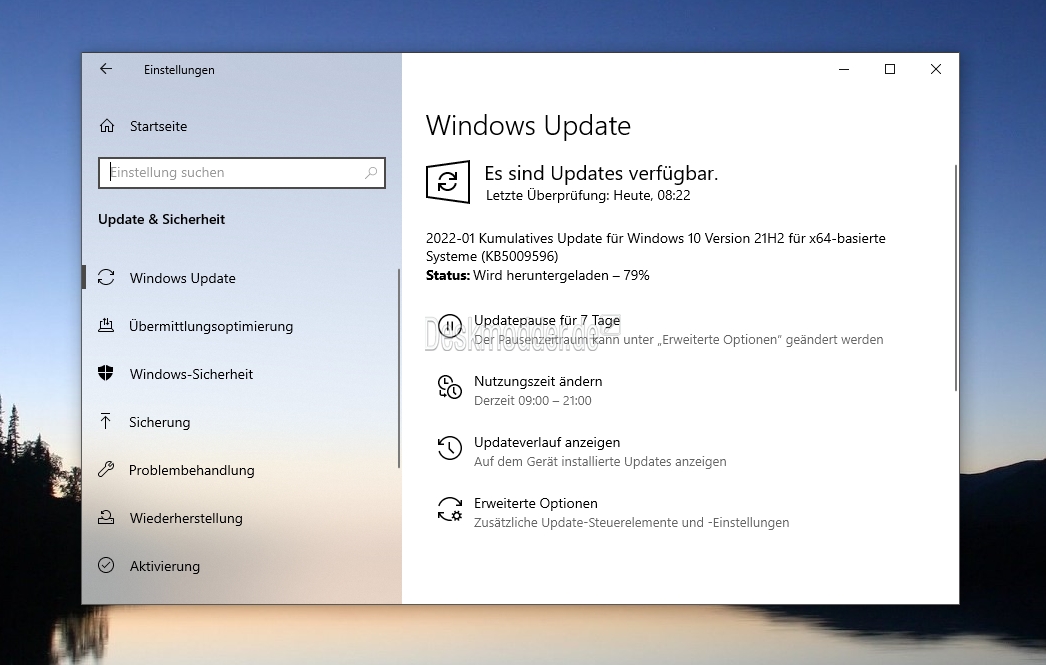Click the Windows Update sync arrows icon
This screenshot has height=665, width=1046.
click(106, 277)
